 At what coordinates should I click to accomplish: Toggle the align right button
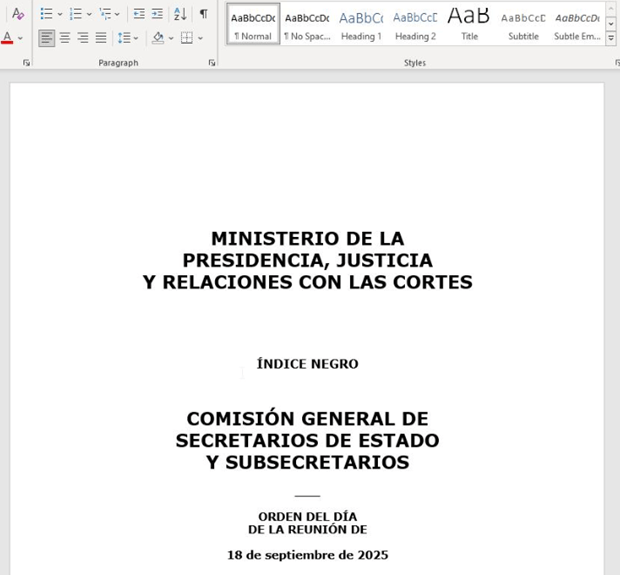point(83,38)
